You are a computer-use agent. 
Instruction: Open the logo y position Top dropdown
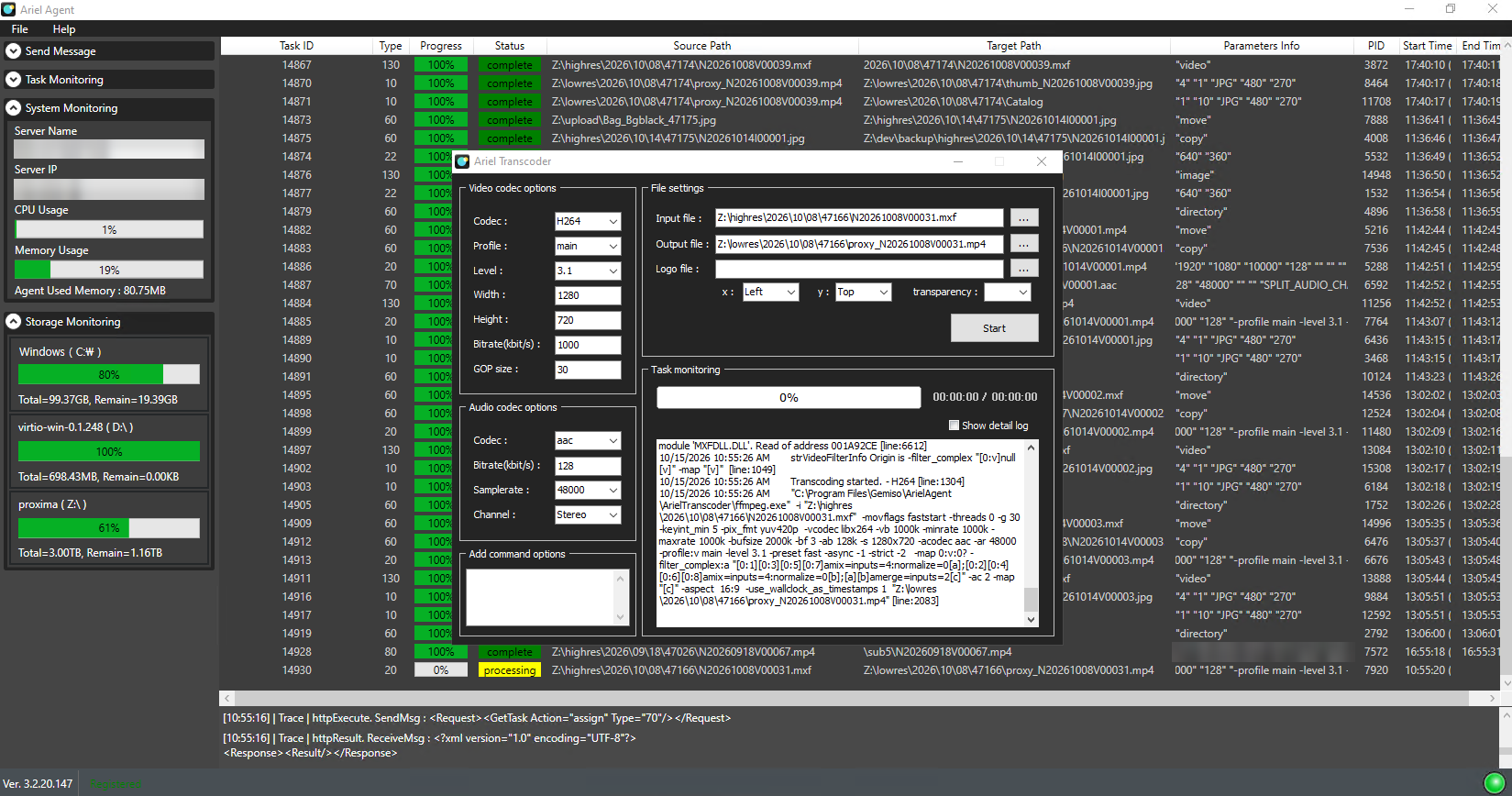(864, 292)
